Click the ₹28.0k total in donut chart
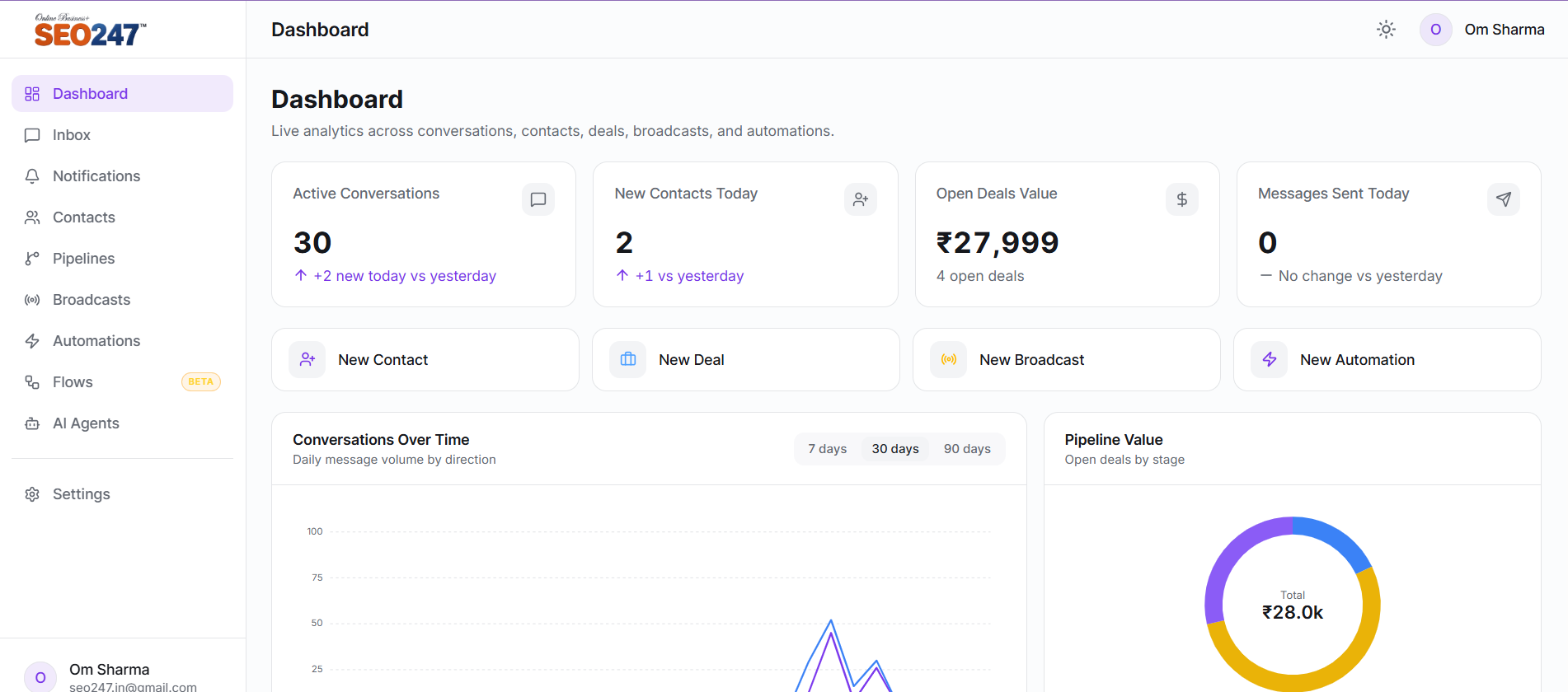 click(1293, 613)
